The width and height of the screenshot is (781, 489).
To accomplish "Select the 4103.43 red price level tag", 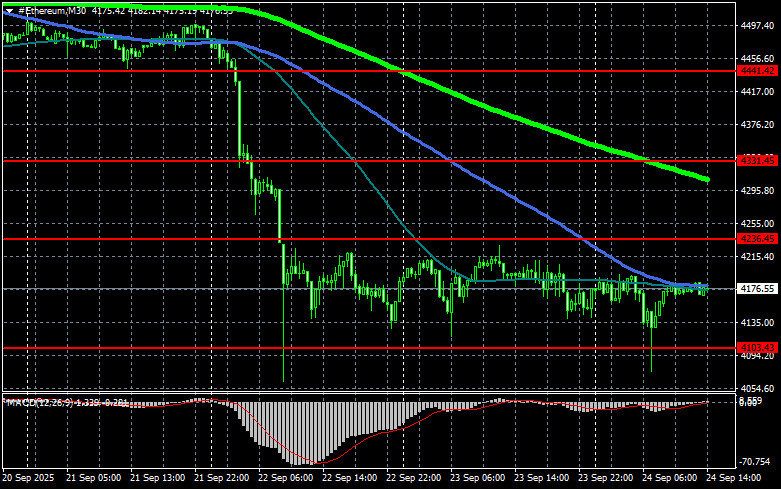I will pos(757,347).
